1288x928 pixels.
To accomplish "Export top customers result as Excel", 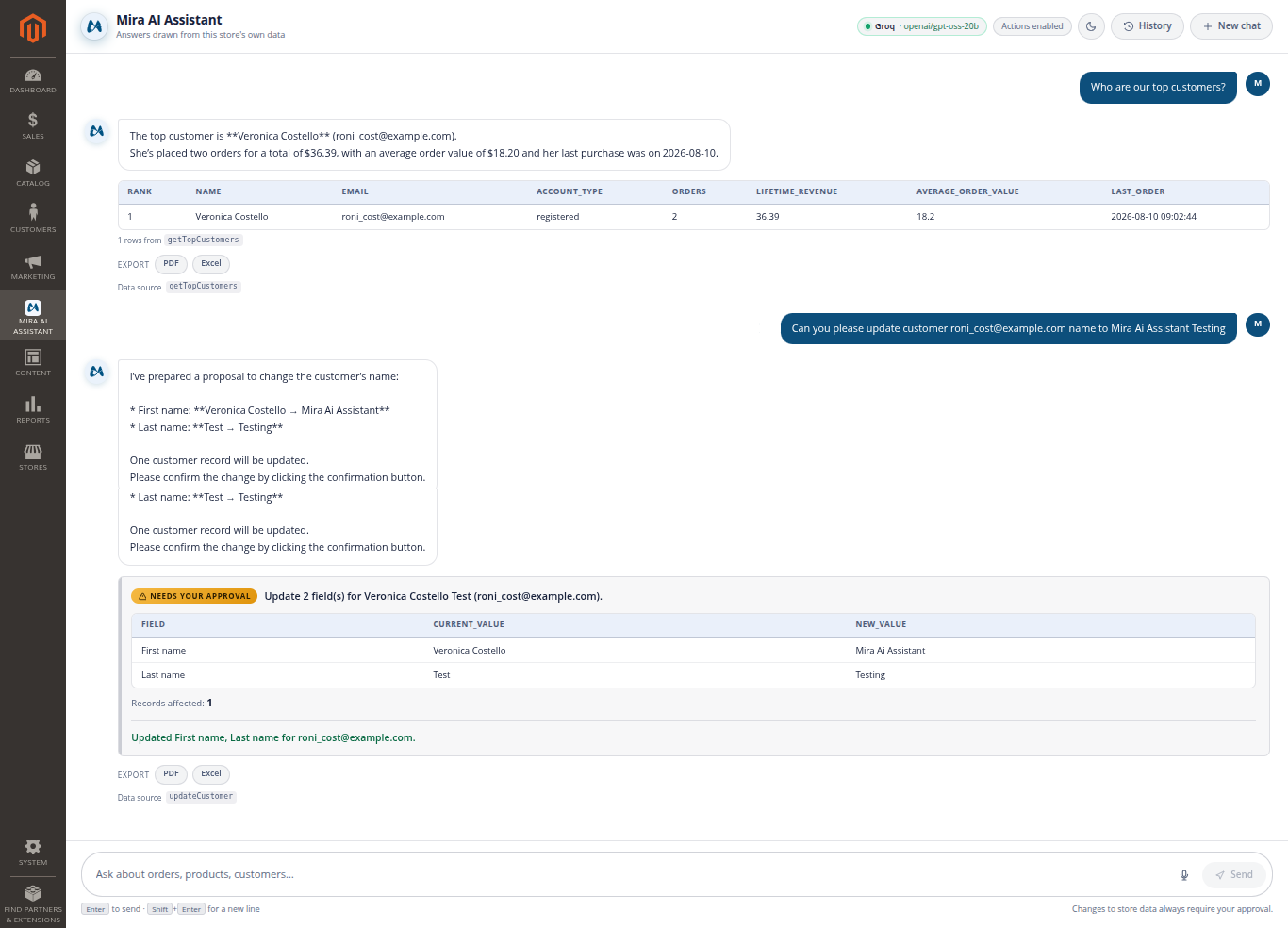I will 211,264.
